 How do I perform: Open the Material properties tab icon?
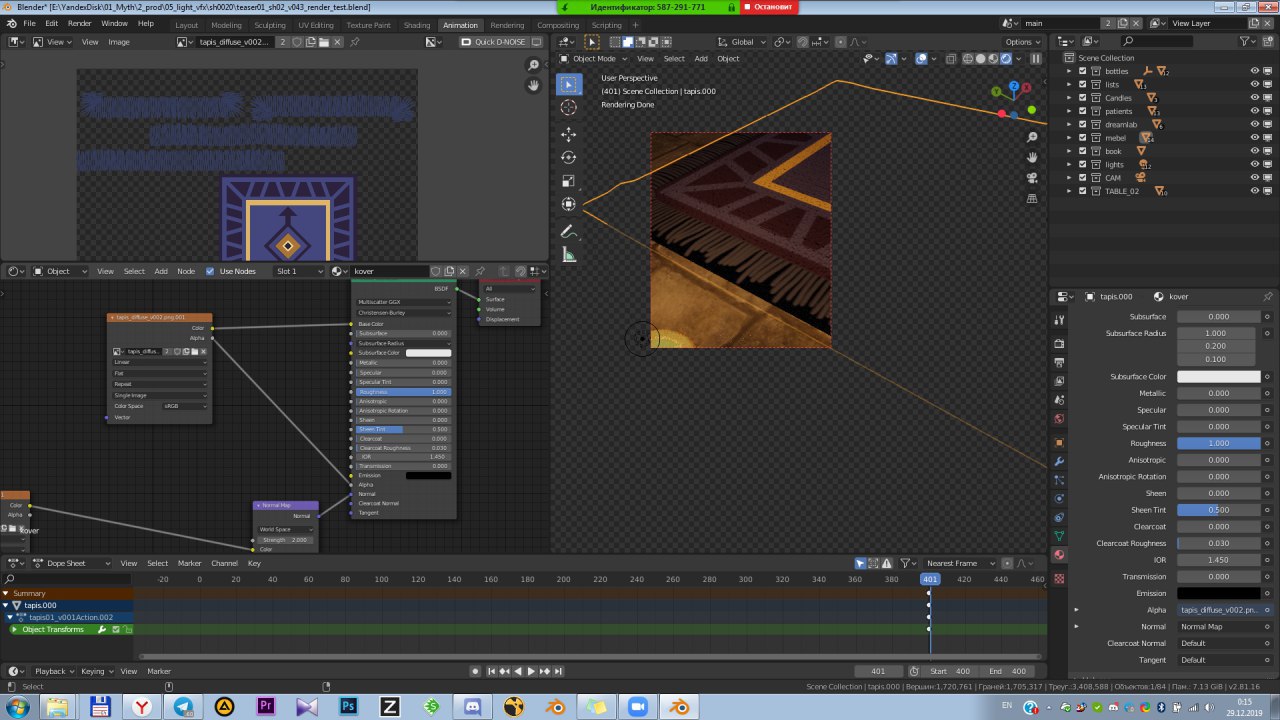click(x=1059, y=555)
